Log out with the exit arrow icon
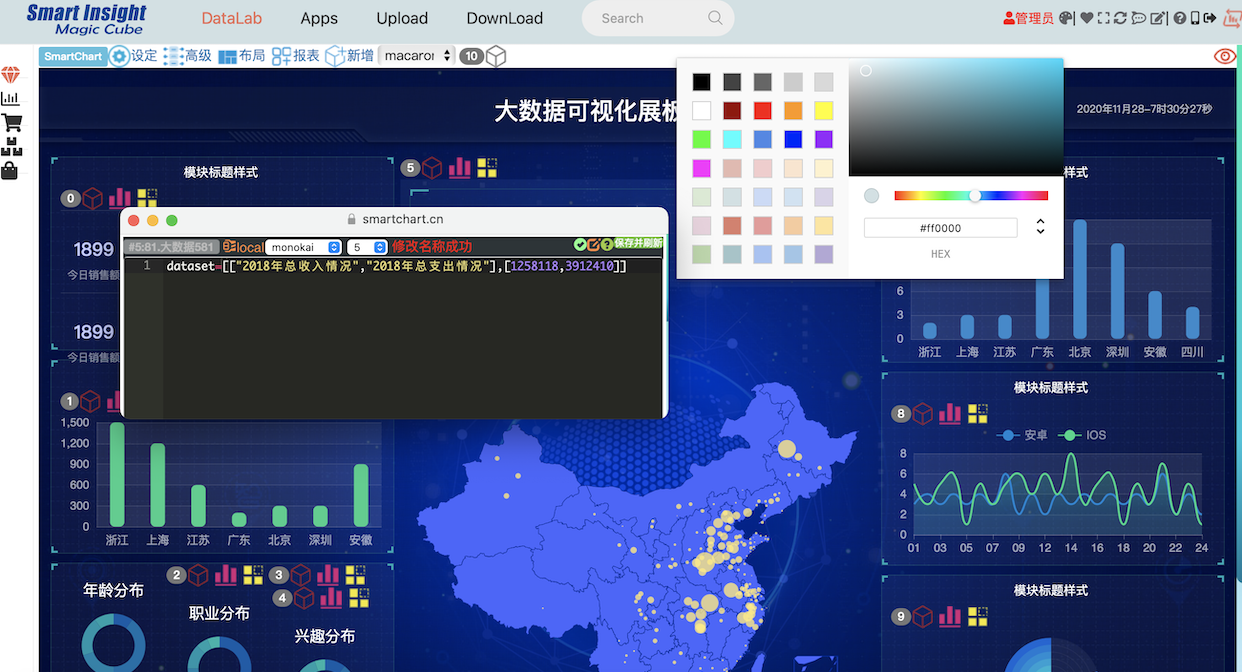 coord(1210,18)
